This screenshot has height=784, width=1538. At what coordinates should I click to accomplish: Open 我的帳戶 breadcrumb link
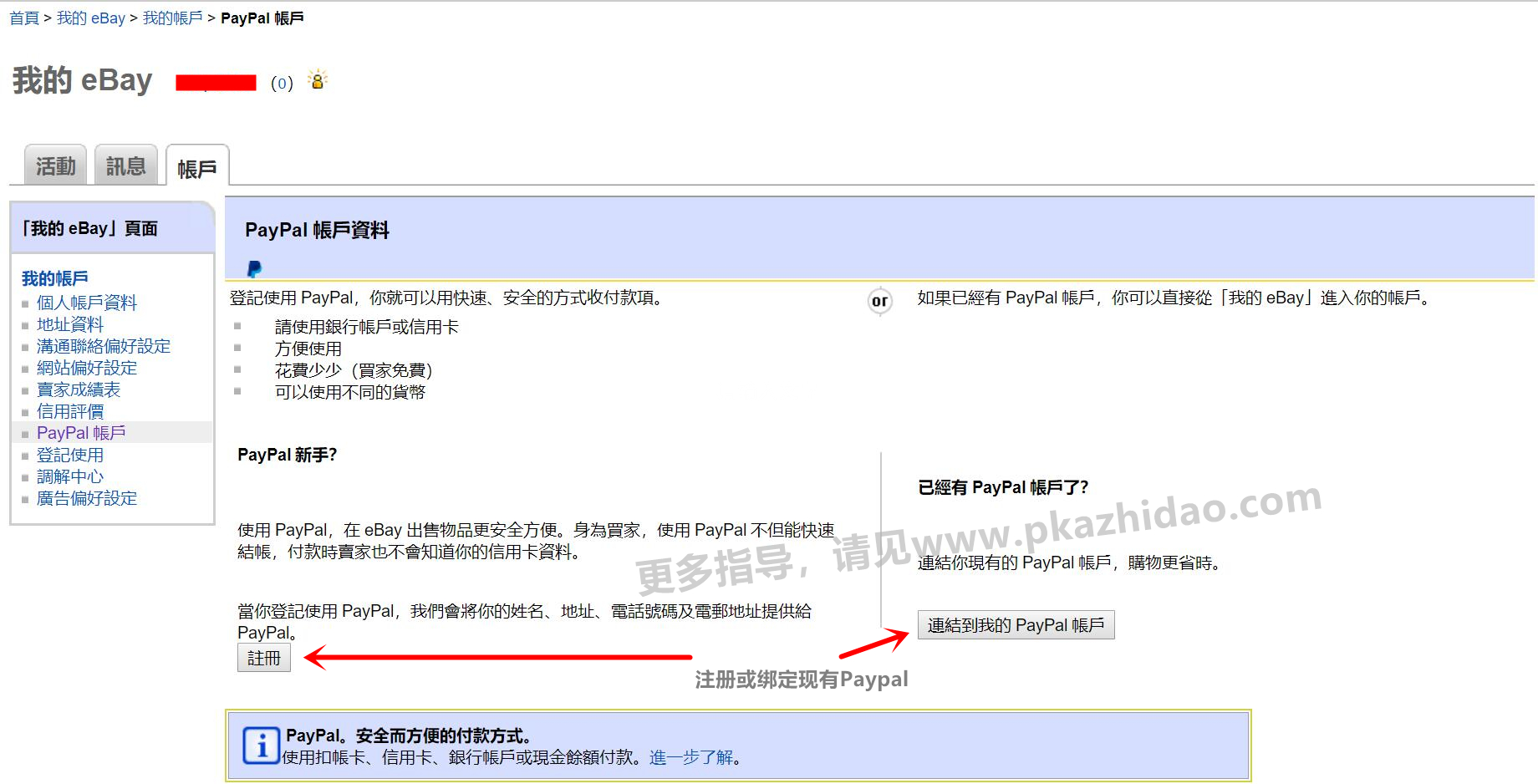pos(173,18)
